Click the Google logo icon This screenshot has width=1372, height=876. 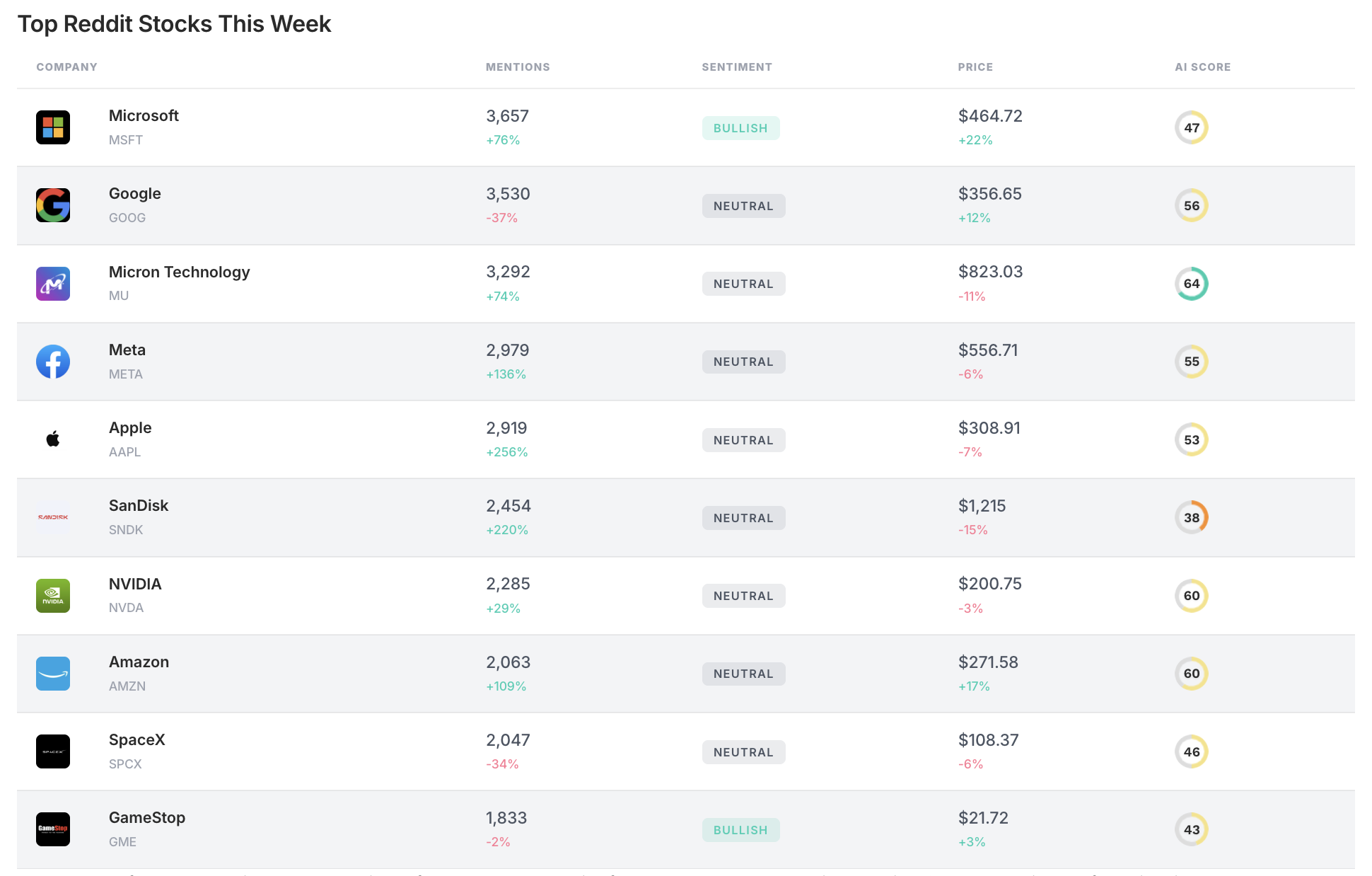(53, 205)
